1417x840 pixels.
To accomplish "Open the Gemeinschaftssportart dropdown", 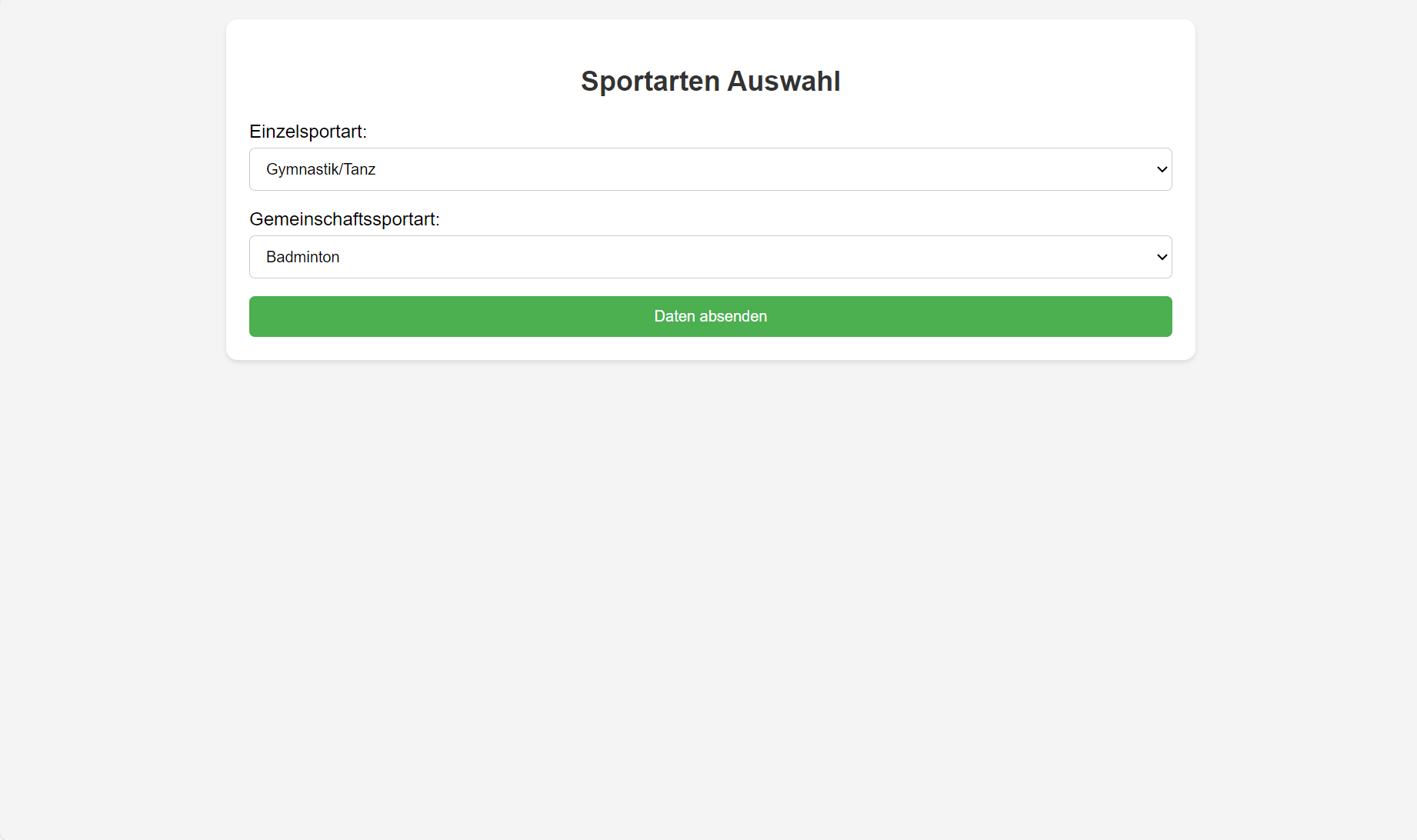I will (709, 257).
